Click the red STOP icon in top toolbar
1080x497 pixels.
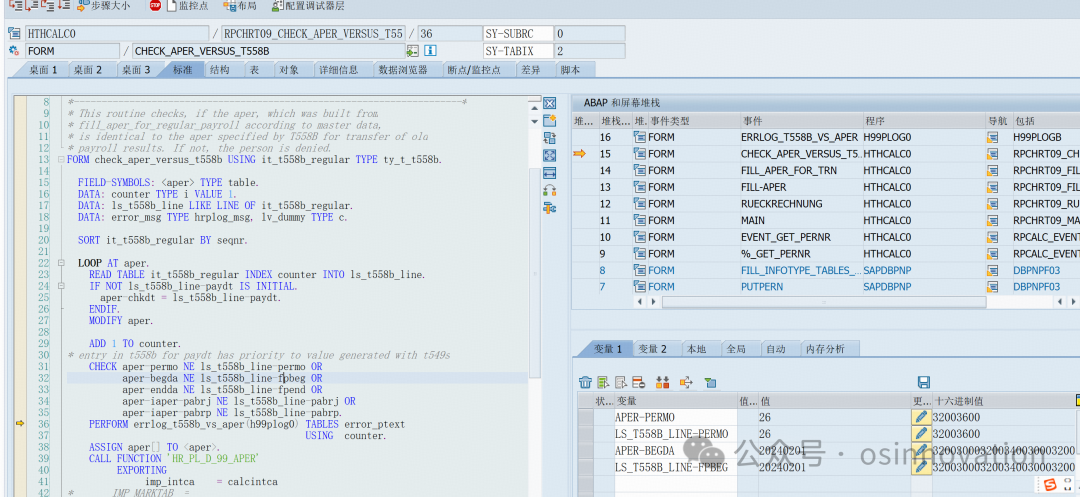155,6
